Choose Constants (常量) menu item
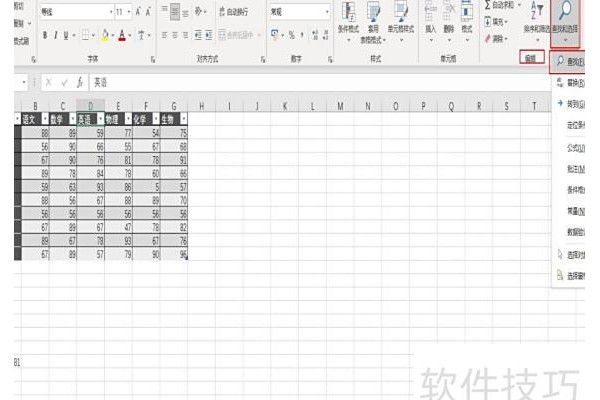Viewport: 600px width, 400px height. coord(575,211)
